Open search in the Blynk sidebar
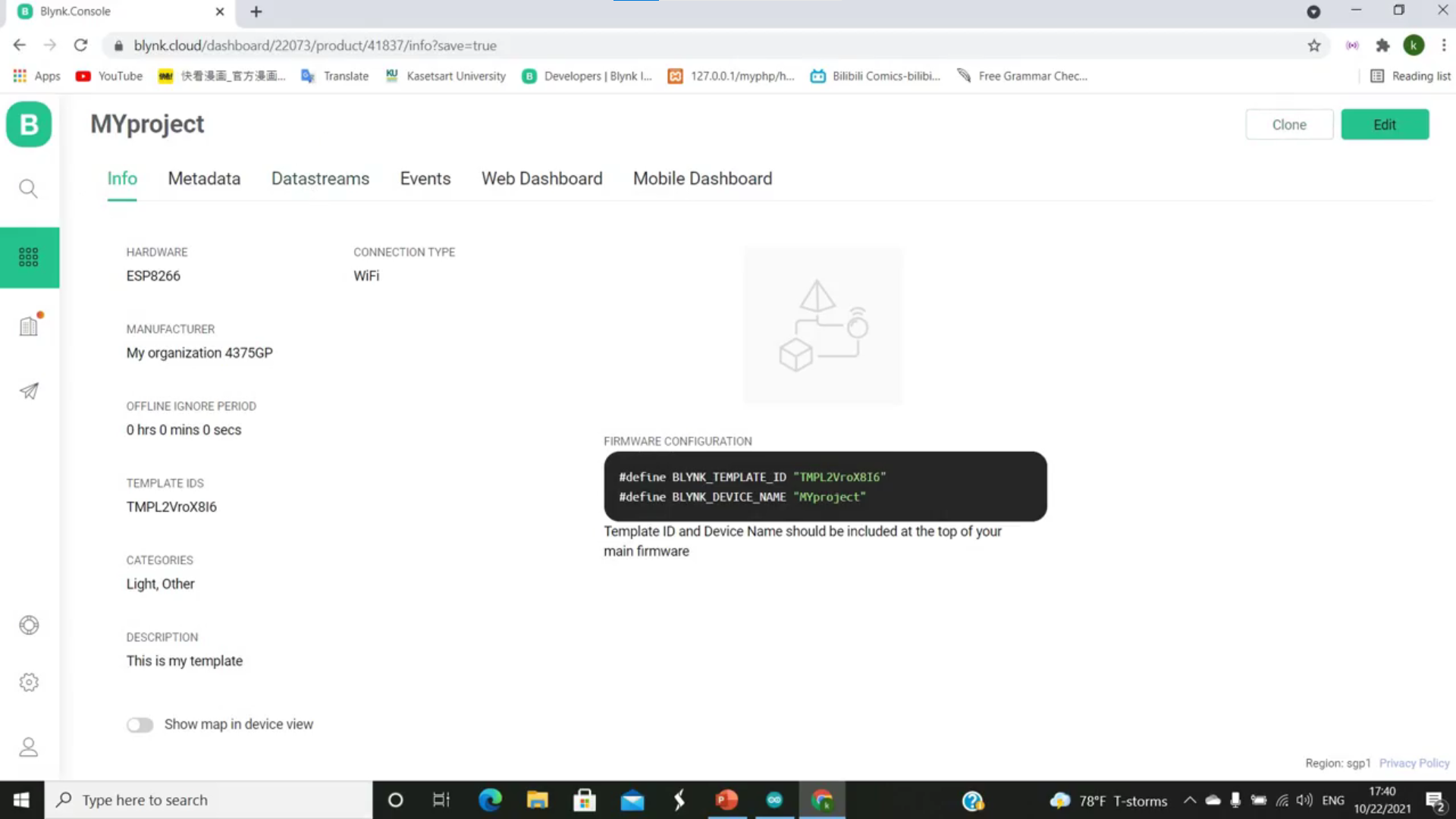 pos(29,187)
